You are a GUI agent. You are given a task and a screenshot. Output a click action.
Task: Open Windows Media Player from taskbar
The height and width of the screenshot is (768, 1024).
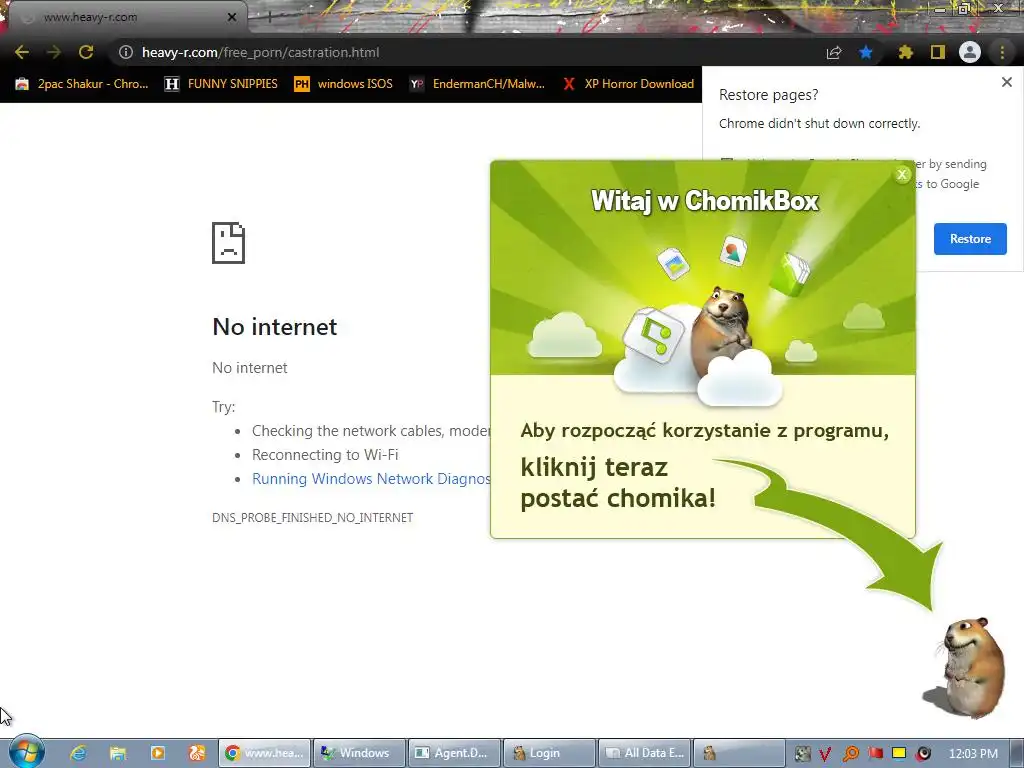(x=157, y=753)
